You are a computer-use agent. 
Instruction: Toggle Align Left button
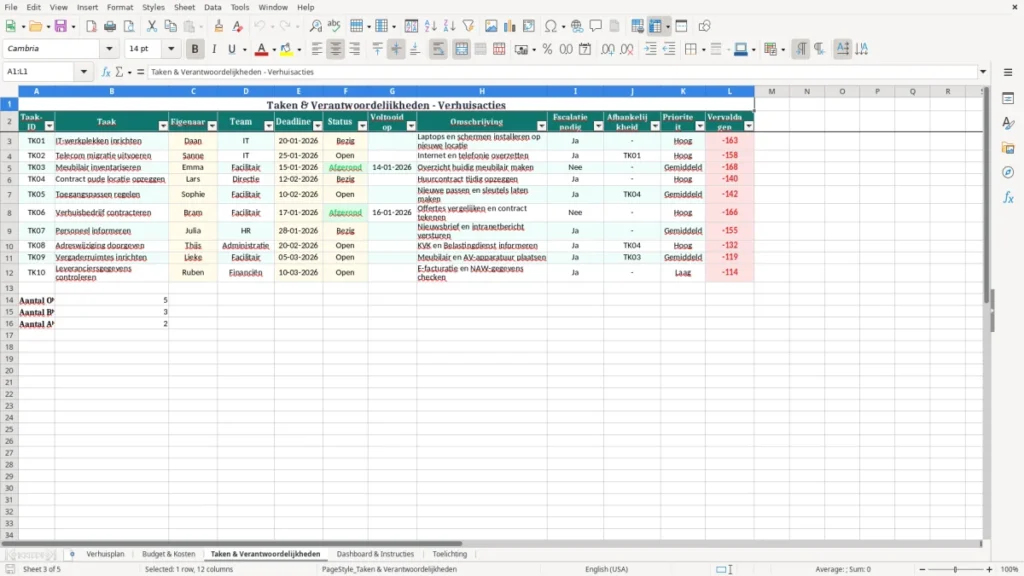tap(317, 49)
